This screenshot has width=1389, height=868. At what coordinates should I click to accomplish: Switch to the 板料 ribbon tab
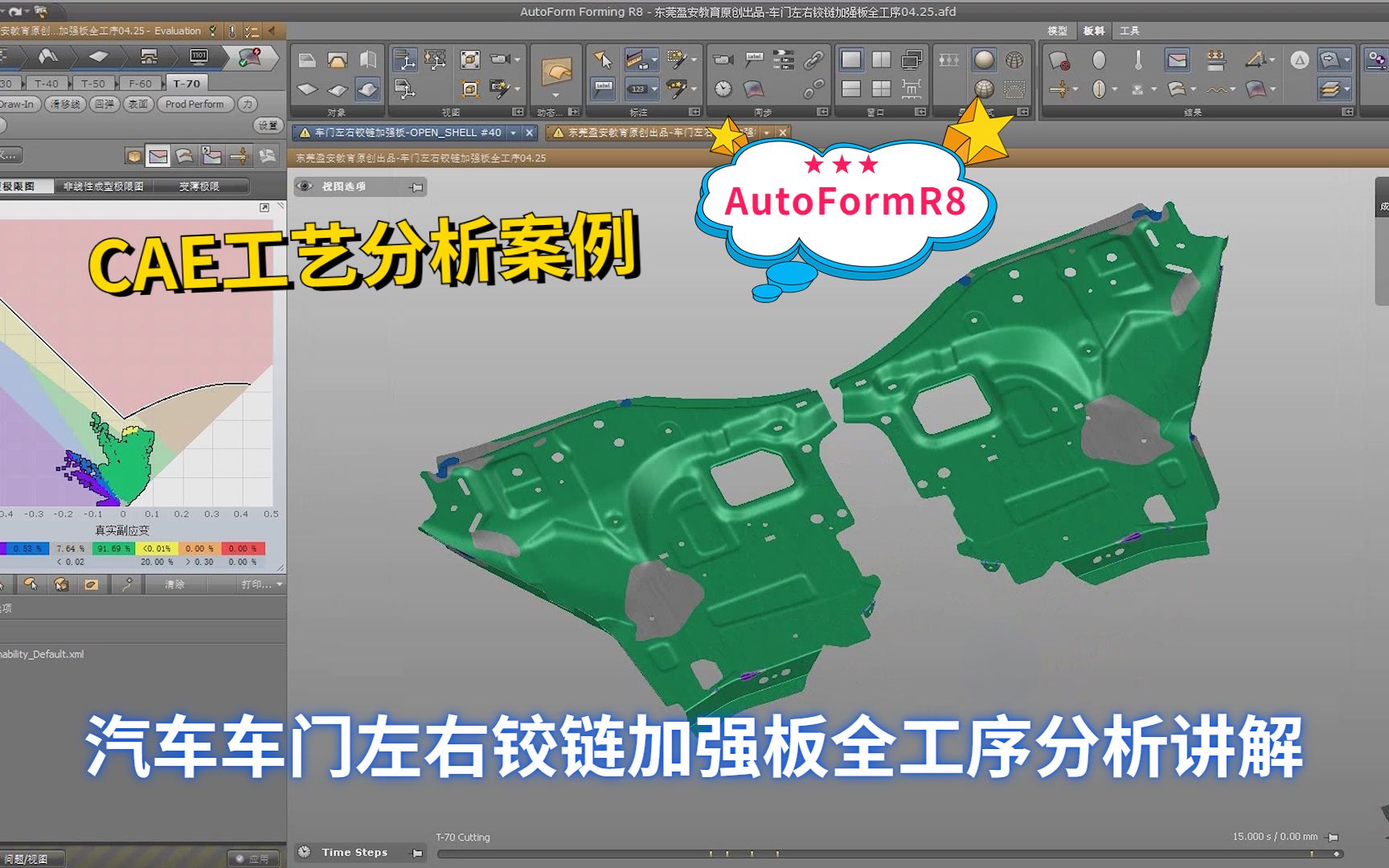pos(1094,31)
